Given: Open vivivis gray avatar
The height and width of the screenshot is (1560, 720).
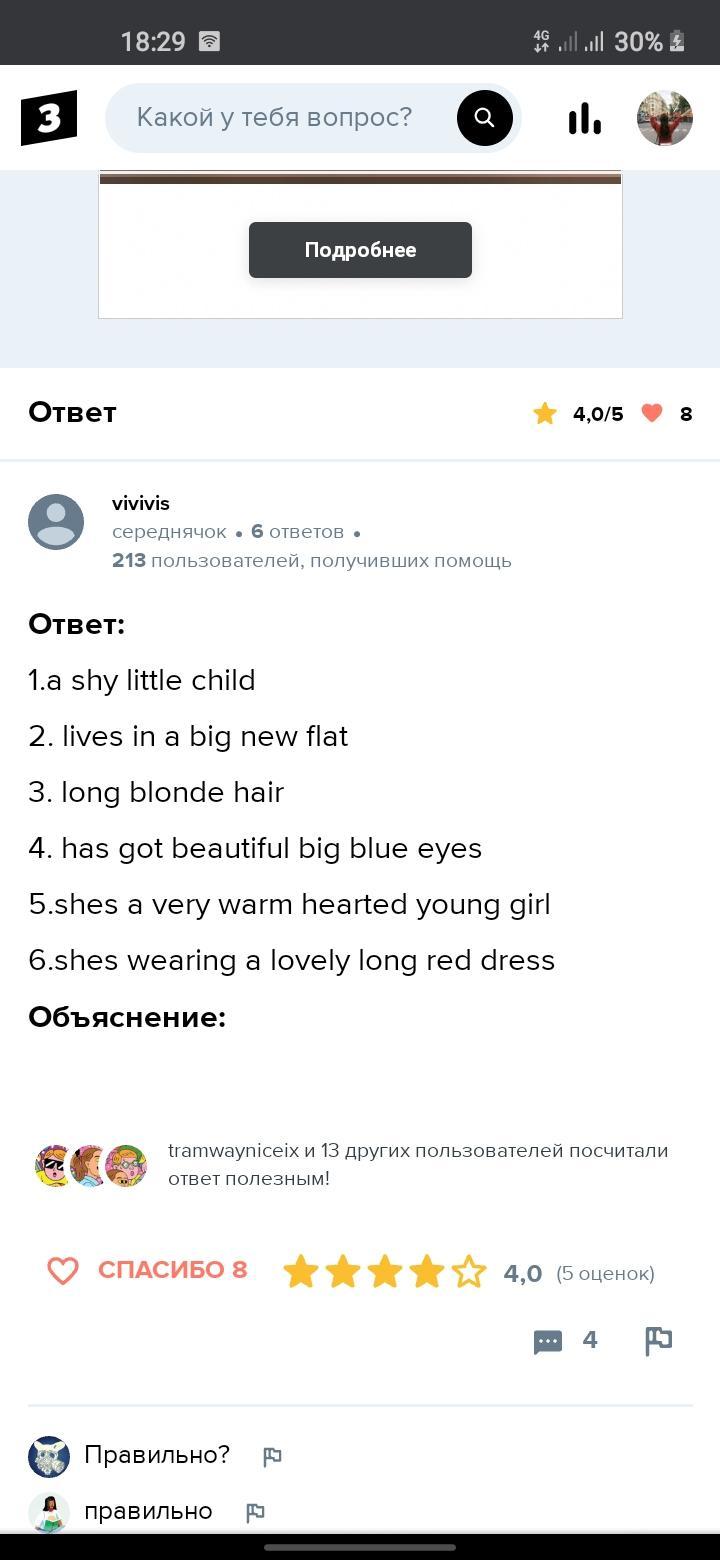Looking at the screenshot, I should [56, 522].
